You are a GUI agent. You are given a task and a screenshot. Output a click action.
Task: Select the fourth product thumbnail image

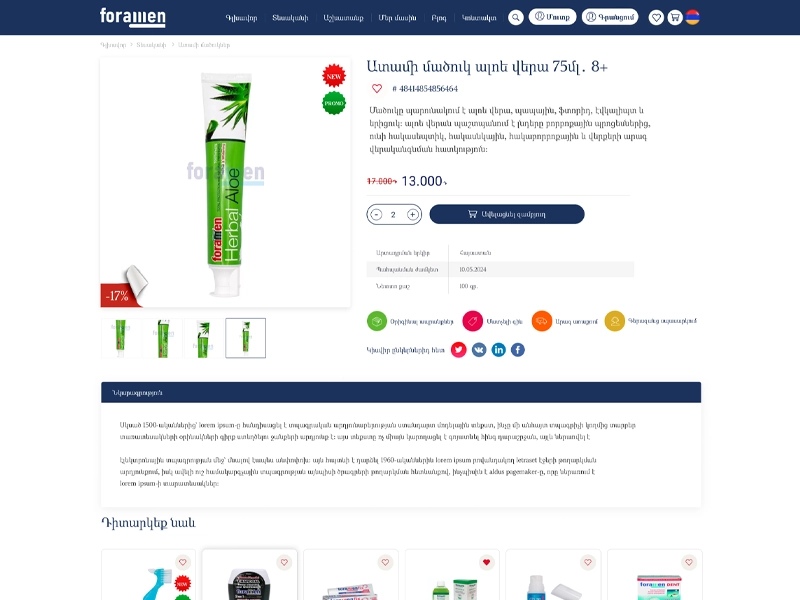point(245,338)
